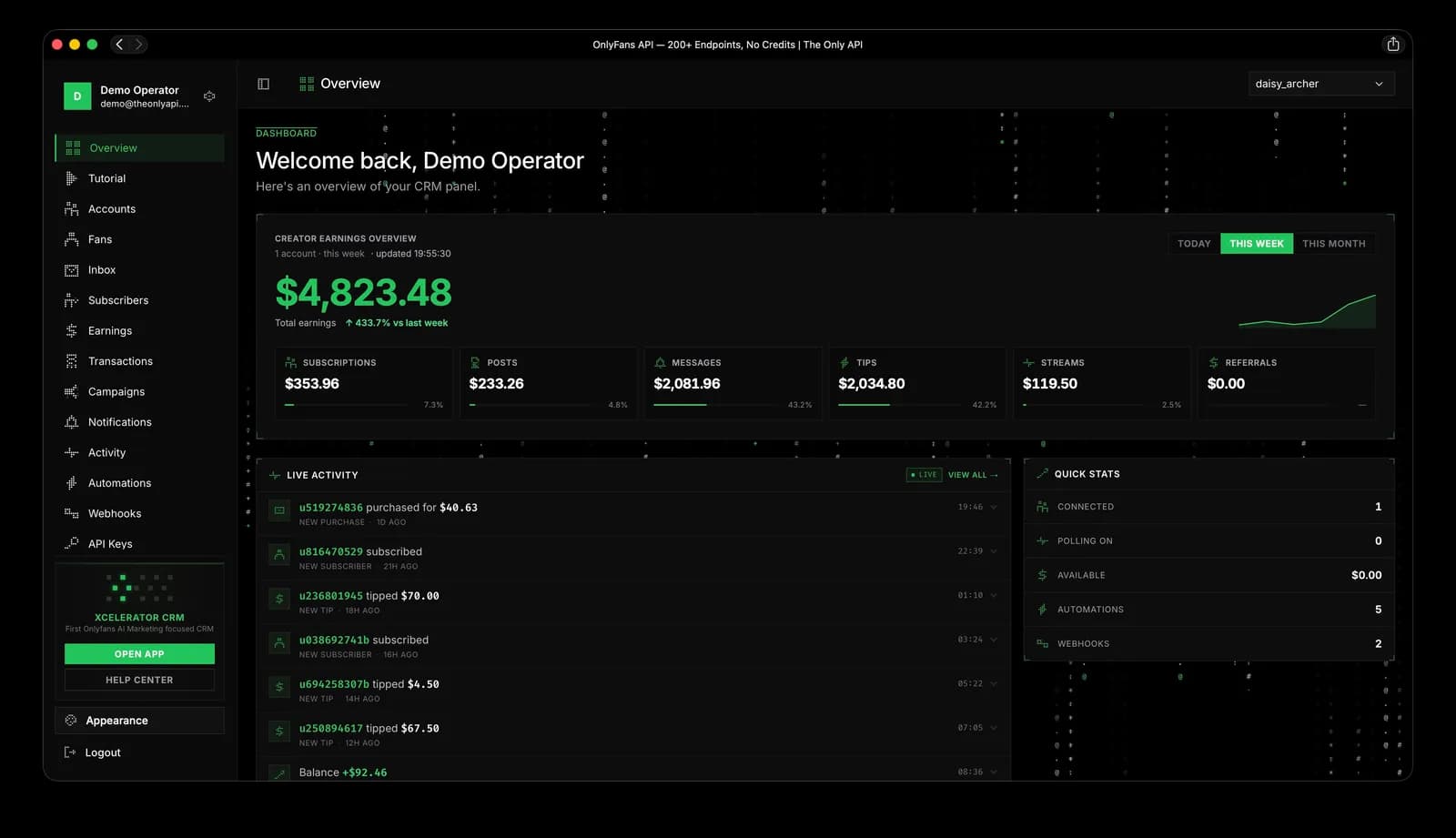1456x838 pixels.
Task: Click the Subscribers icon in sidebar
Action: pos(71,300)
